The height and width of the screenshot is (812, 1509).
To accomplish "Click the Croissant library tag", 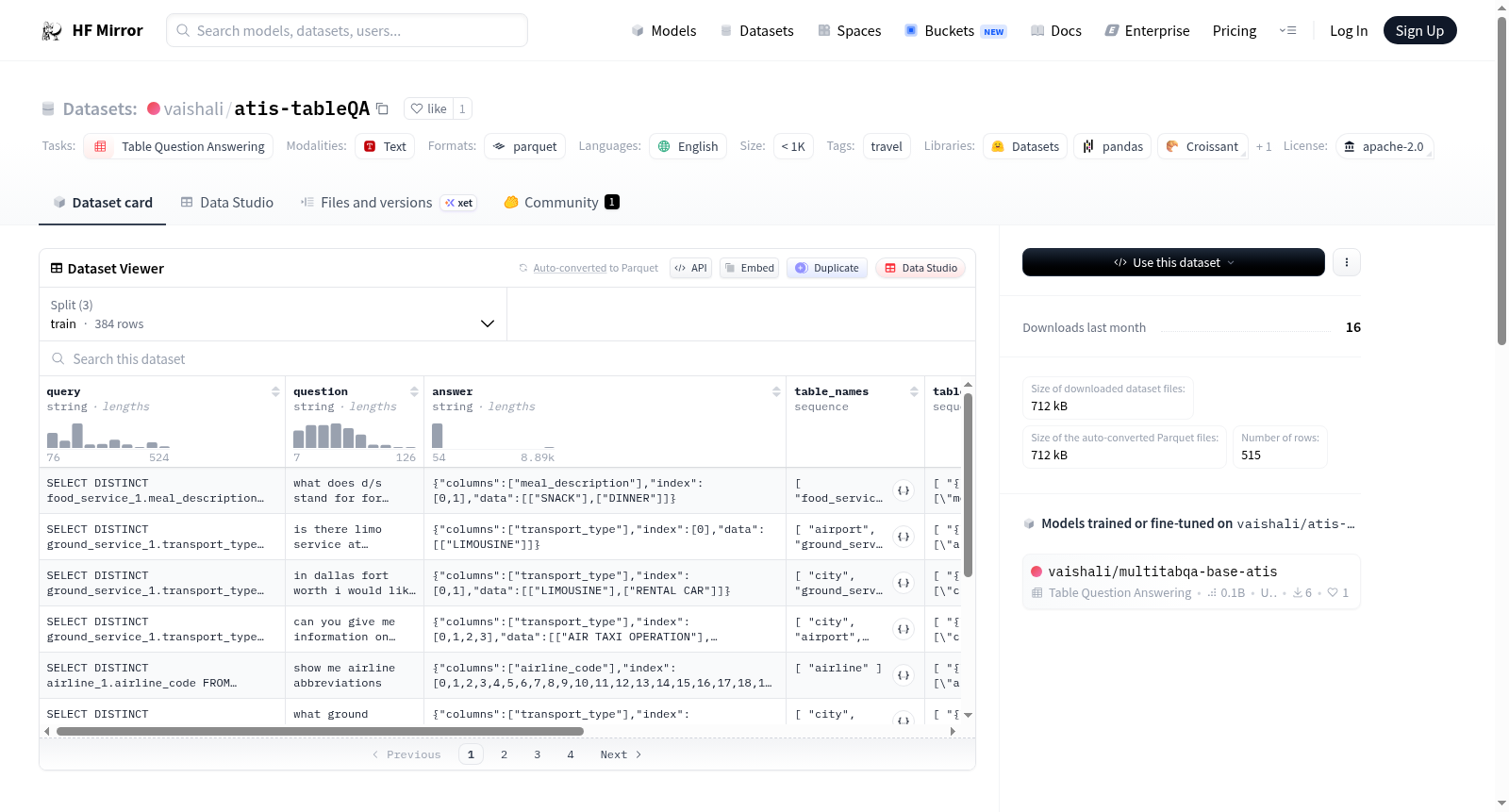I will 1202,146.
